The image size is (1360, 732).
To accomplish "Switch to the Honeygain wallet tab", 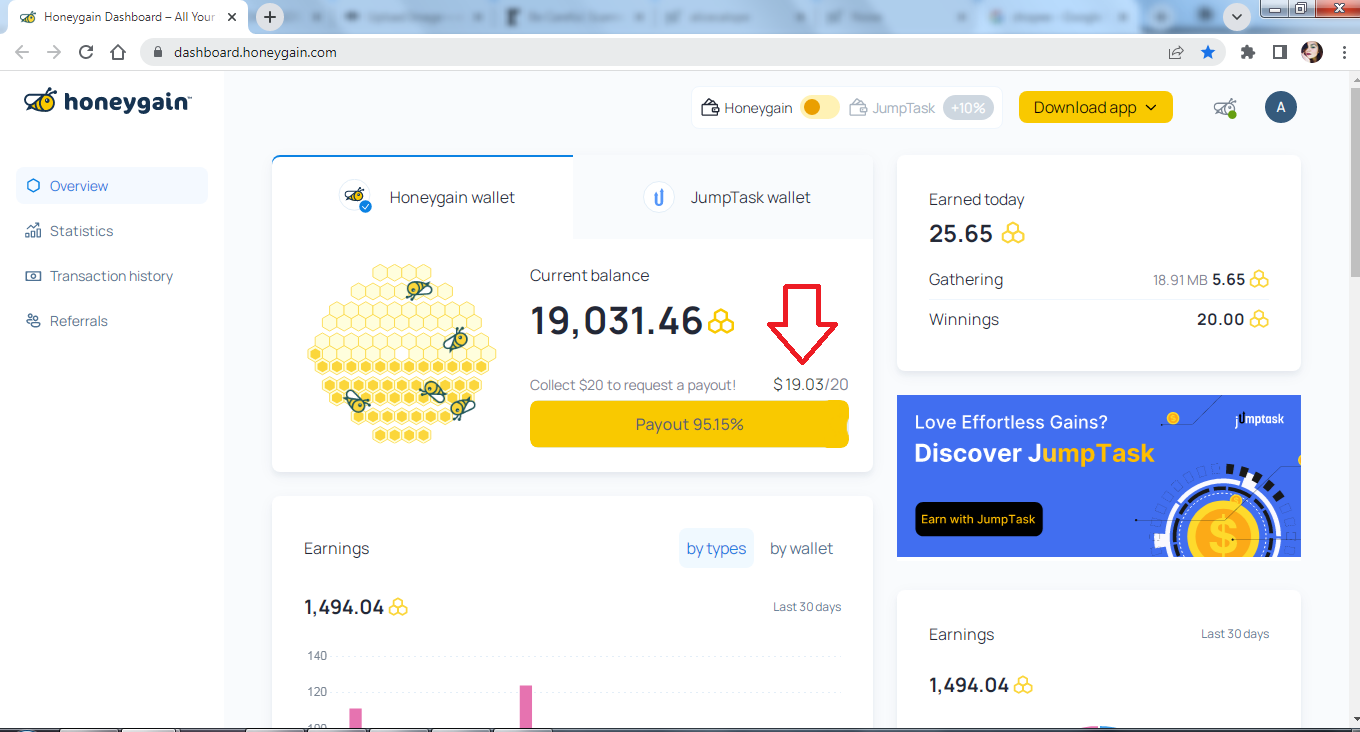I will [x=423, y=197].
